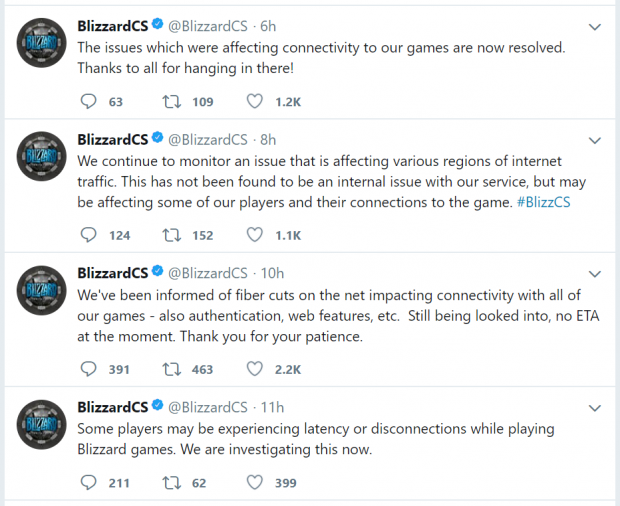Open dropdown arrow on the 10h tweet
This screenshot has height=506, width=620.
[595, 273]
